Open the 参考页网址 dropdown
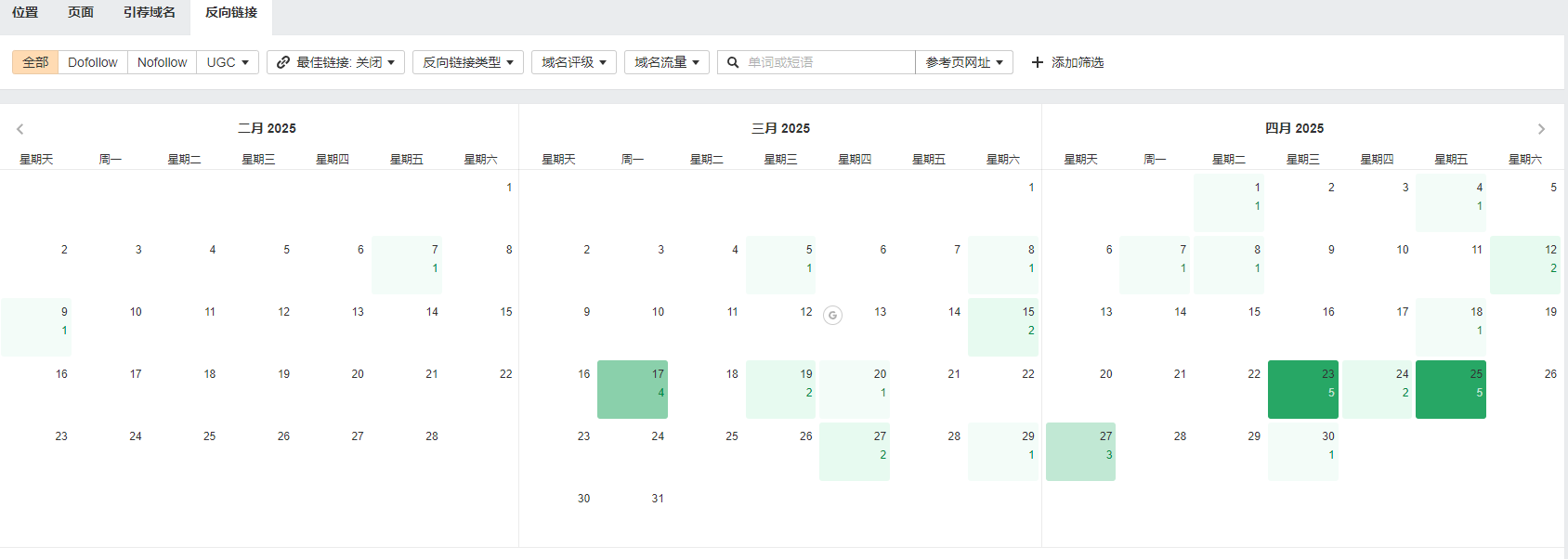Image resolution: width=1568 pixels, height=559 pixels. (964, 62)
